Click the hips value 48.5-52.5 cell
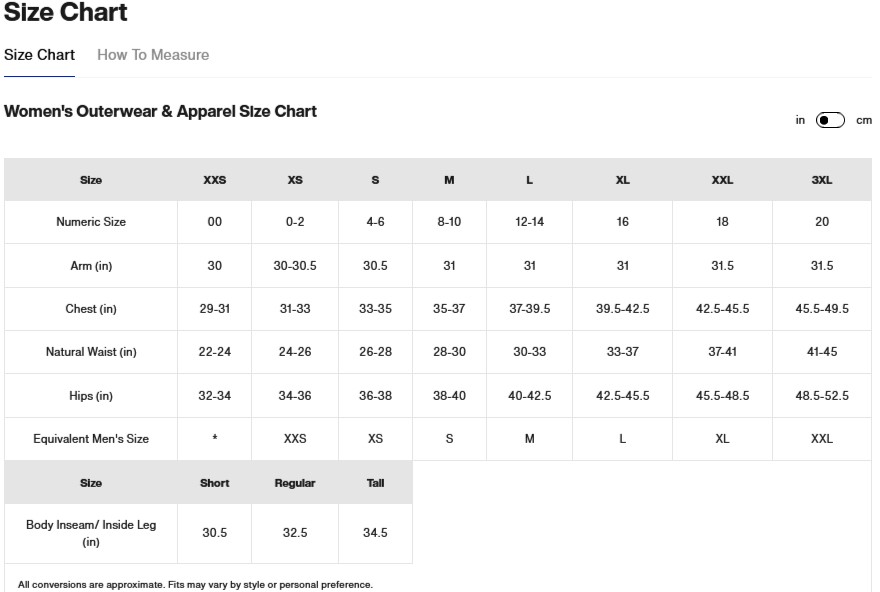Viewport: 880px width, 592px height. pos(821,396)
